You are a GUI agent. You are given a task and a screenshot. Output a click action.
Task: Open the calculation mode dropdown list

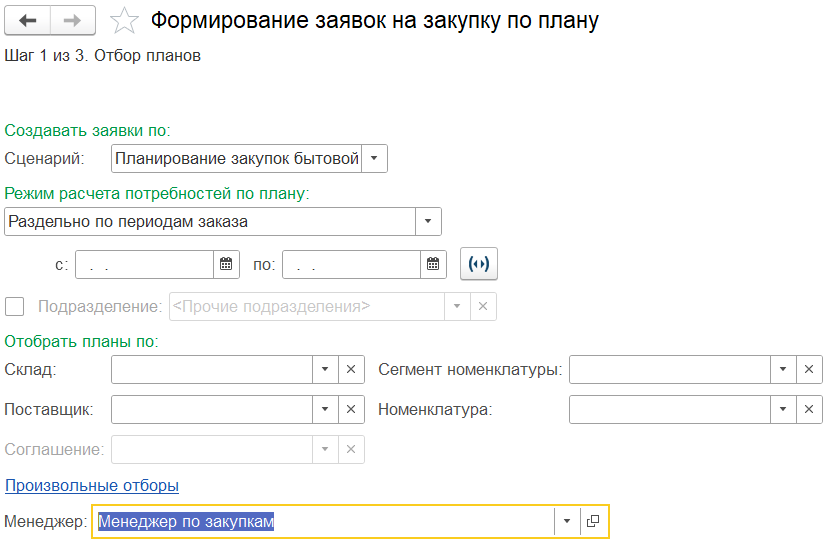point(428,221)
